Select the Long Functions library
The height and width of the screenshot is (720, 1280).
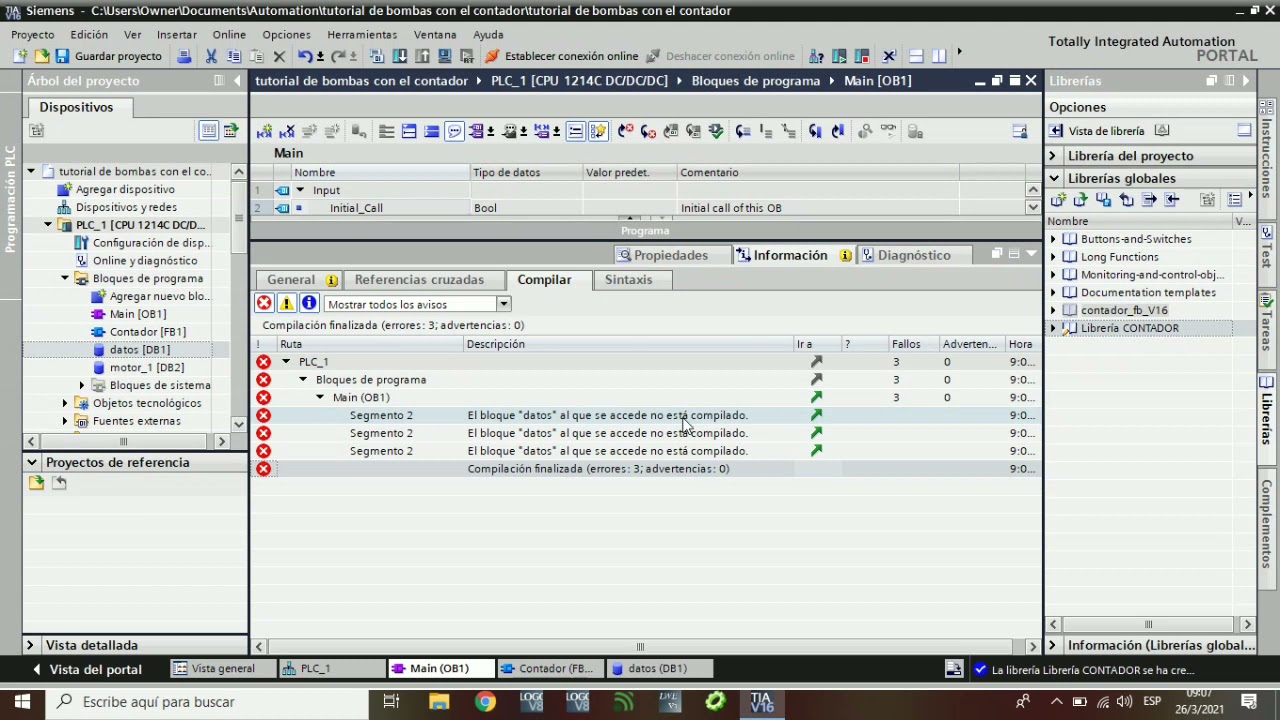pos(1119,257)
